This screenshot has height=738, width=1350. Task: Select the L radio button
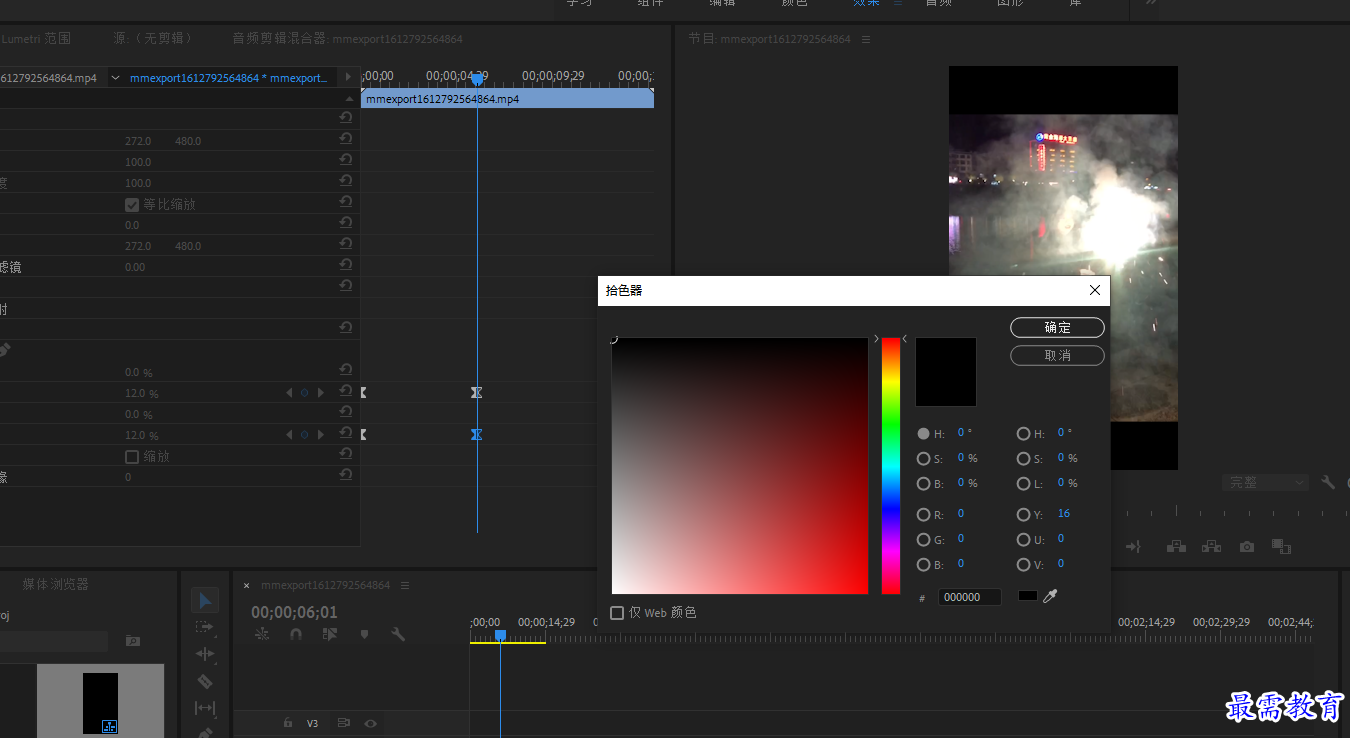[x=1023, y=484]
